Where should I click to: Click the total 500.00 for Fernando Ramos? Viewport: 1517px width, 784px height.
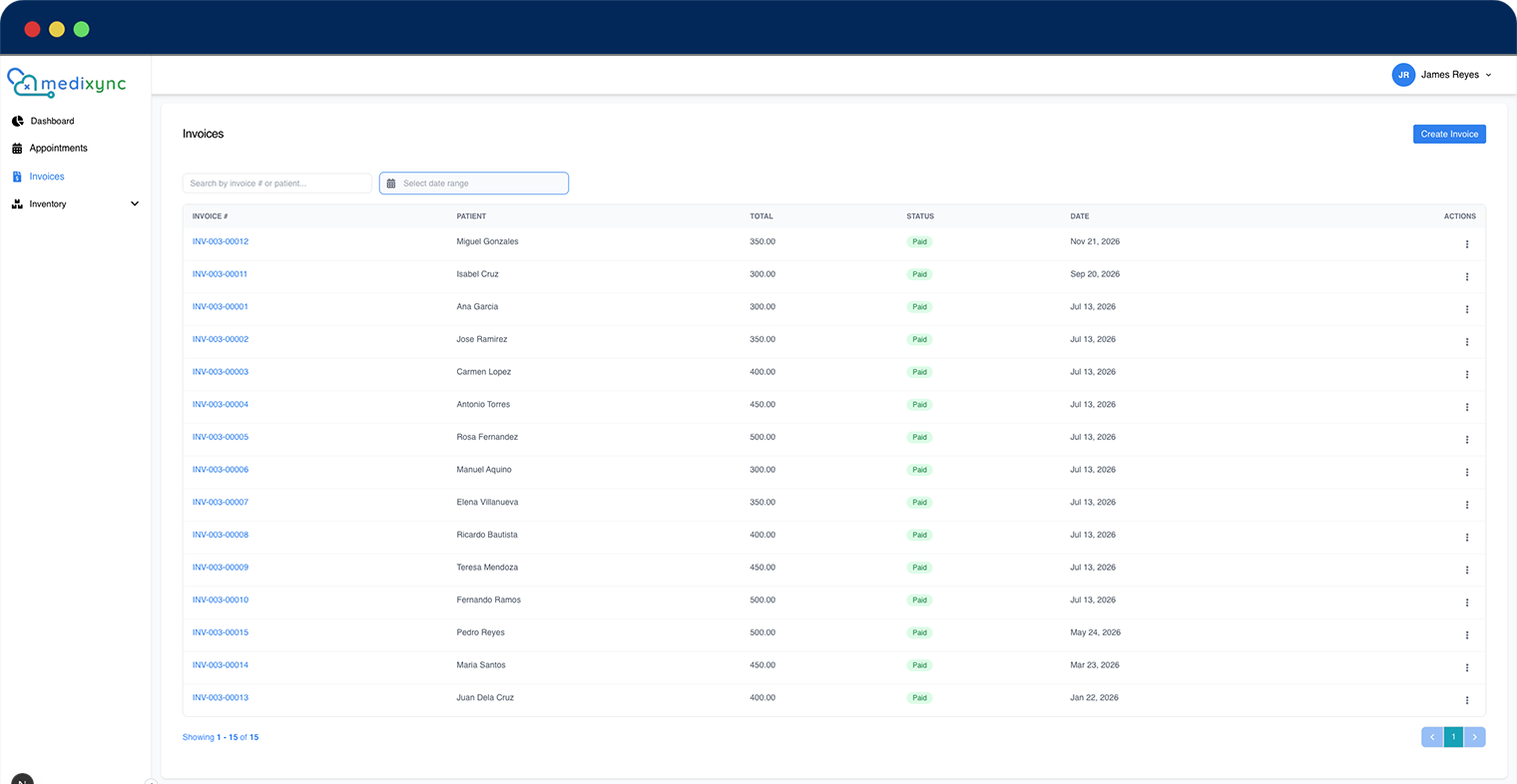point(762,600)
